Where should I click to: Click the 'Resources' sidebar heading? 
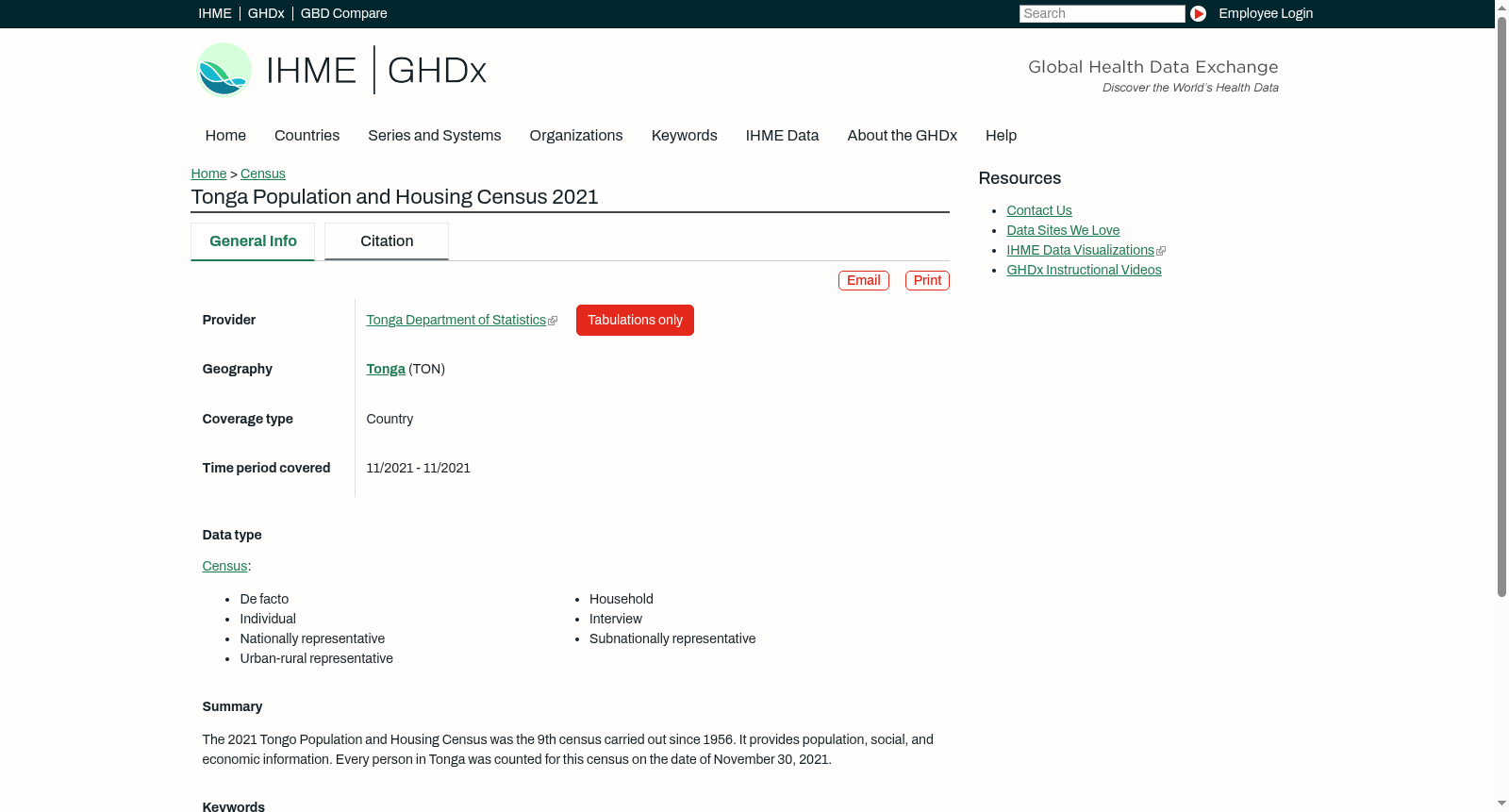tap(1020, 178)
